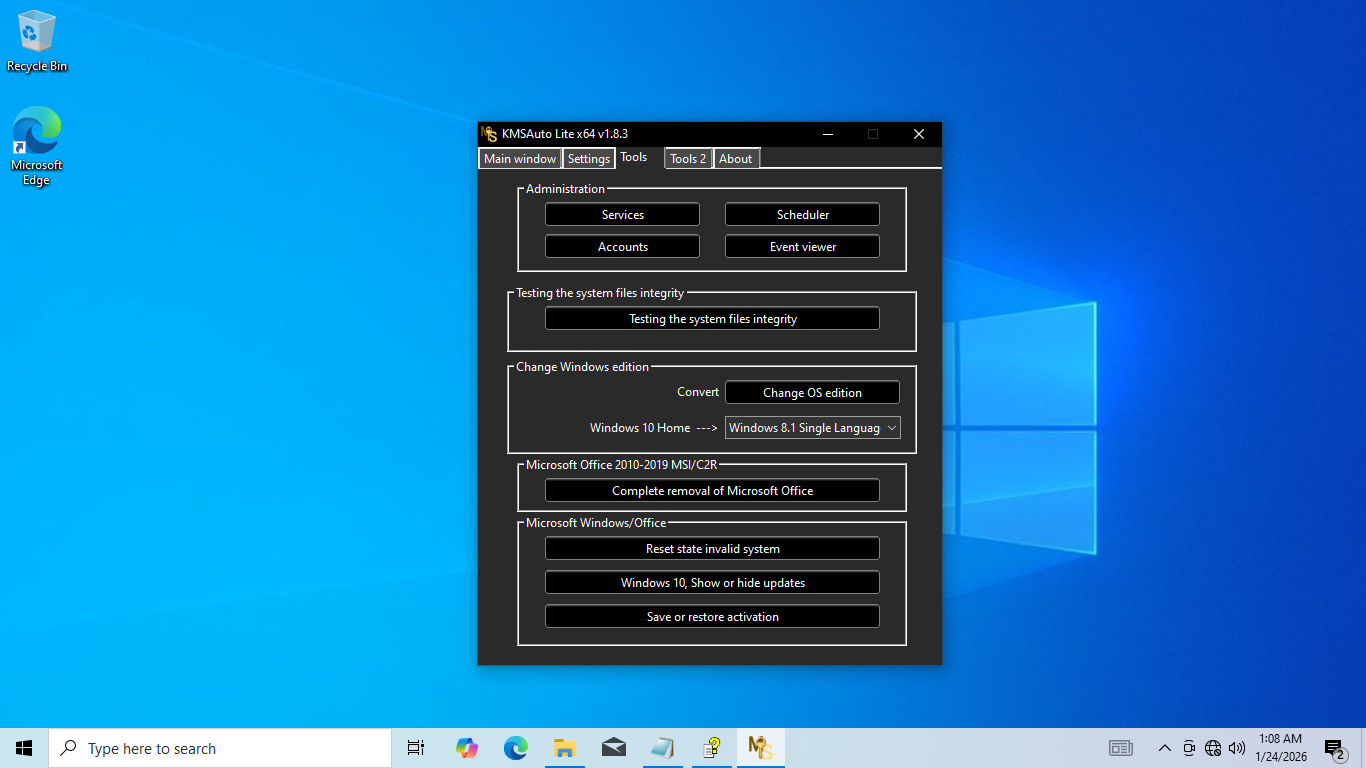Open Copilot from the taskbar
Image resolution: width=1366 pixels, height=768 pixels.
coord(466,748)
